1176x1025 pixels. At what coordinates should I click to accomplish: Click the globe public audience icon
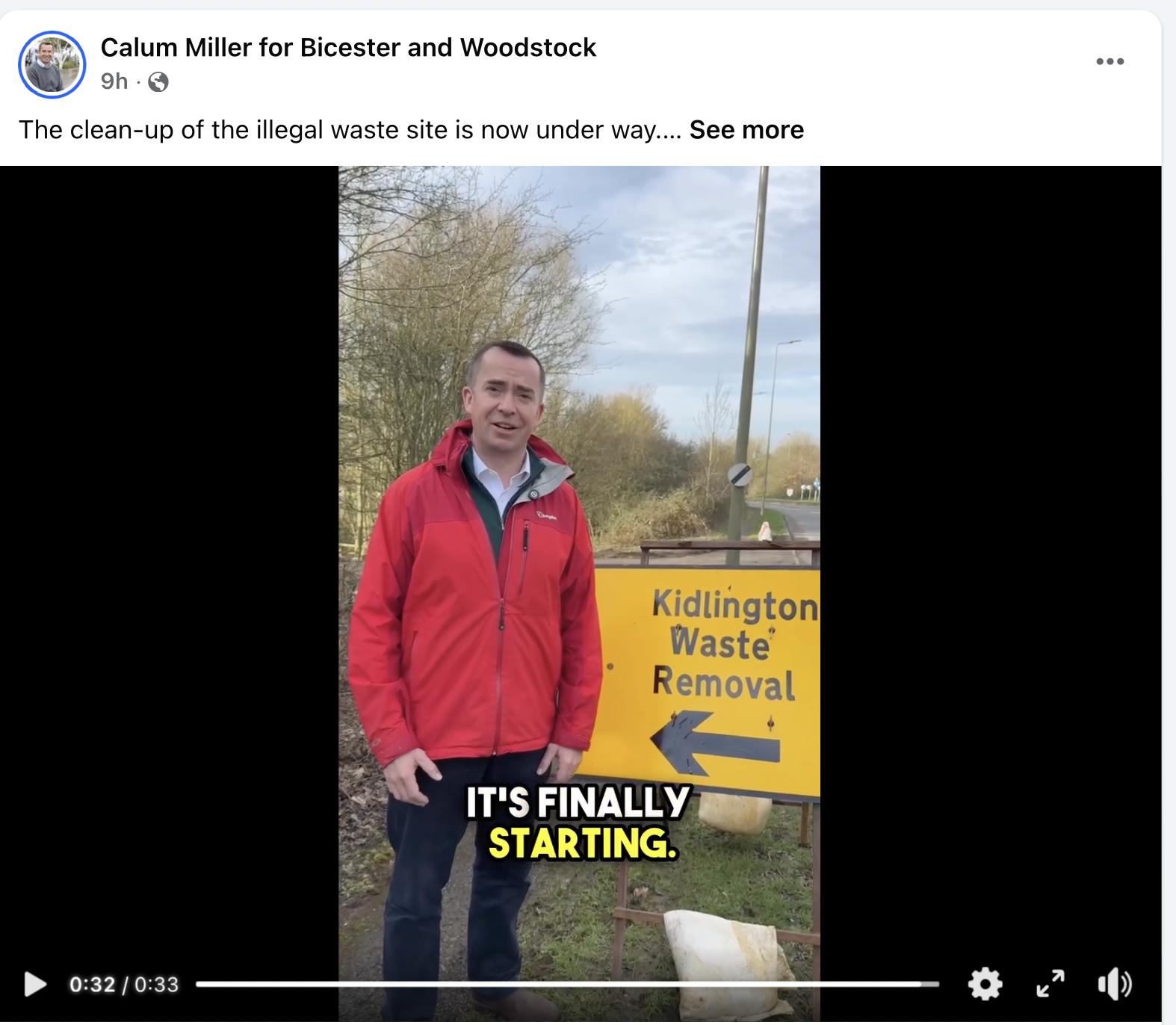coord(158,81)
